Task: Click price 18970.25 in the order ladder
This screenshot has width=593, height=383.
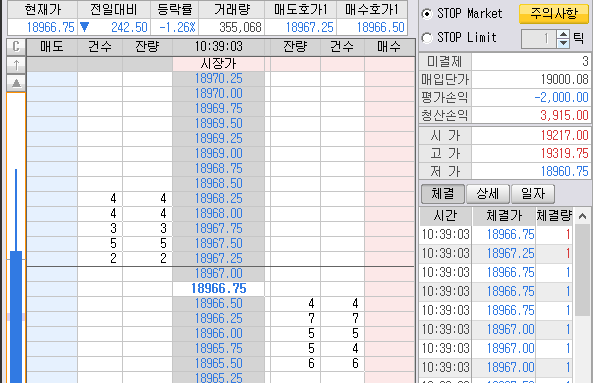Action: pos(218,79)
